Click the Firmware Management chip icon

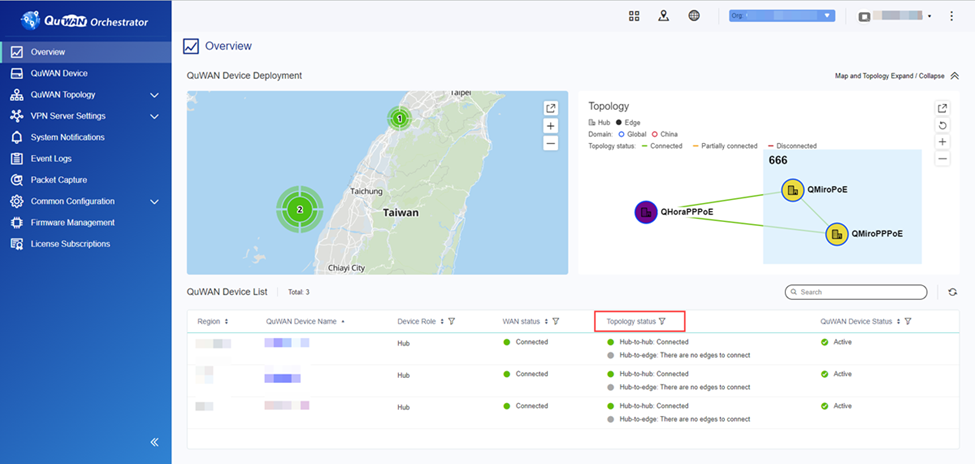(17, 223)
